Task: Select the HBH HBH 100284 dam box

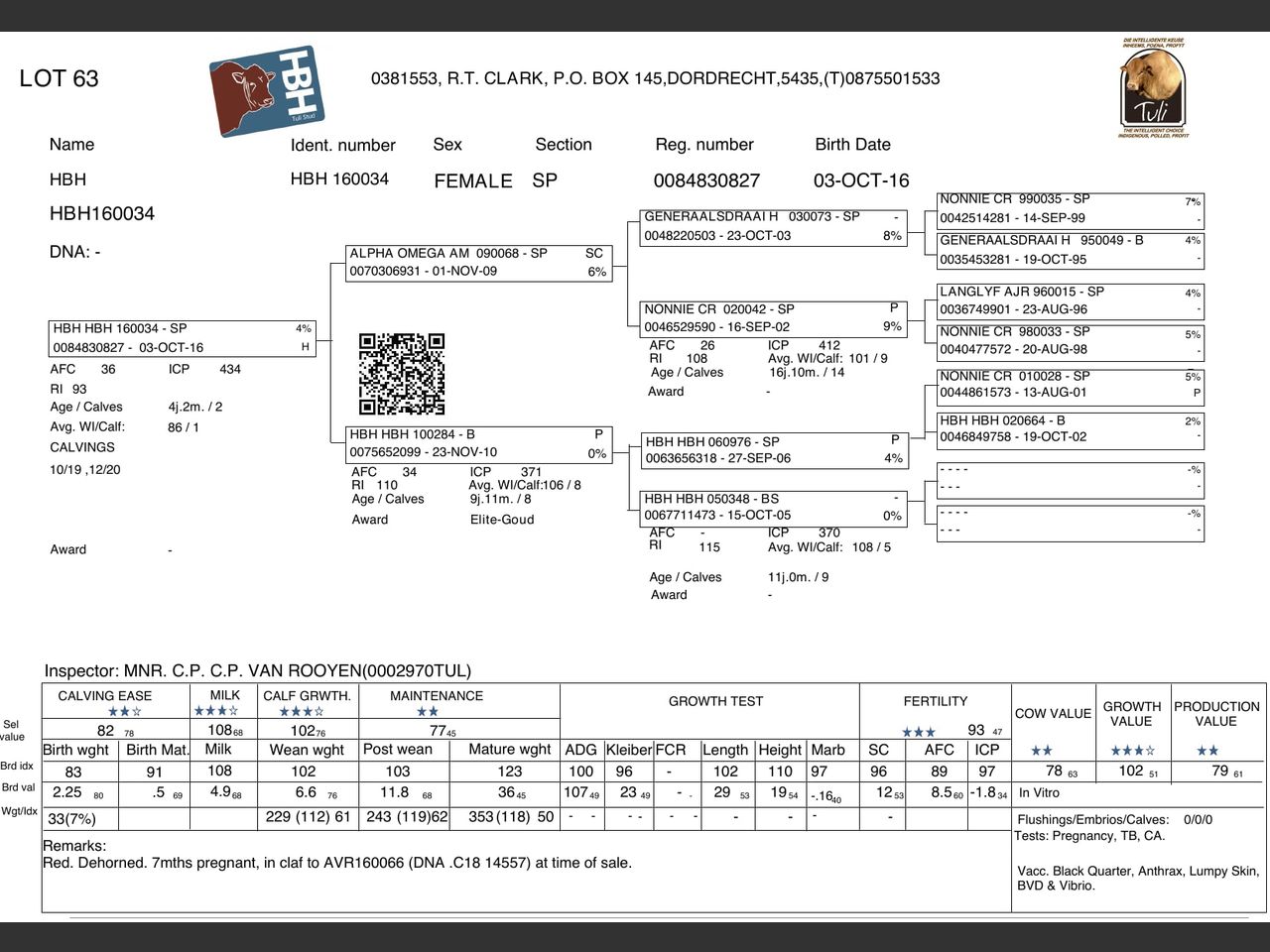Action: (478, 443)
